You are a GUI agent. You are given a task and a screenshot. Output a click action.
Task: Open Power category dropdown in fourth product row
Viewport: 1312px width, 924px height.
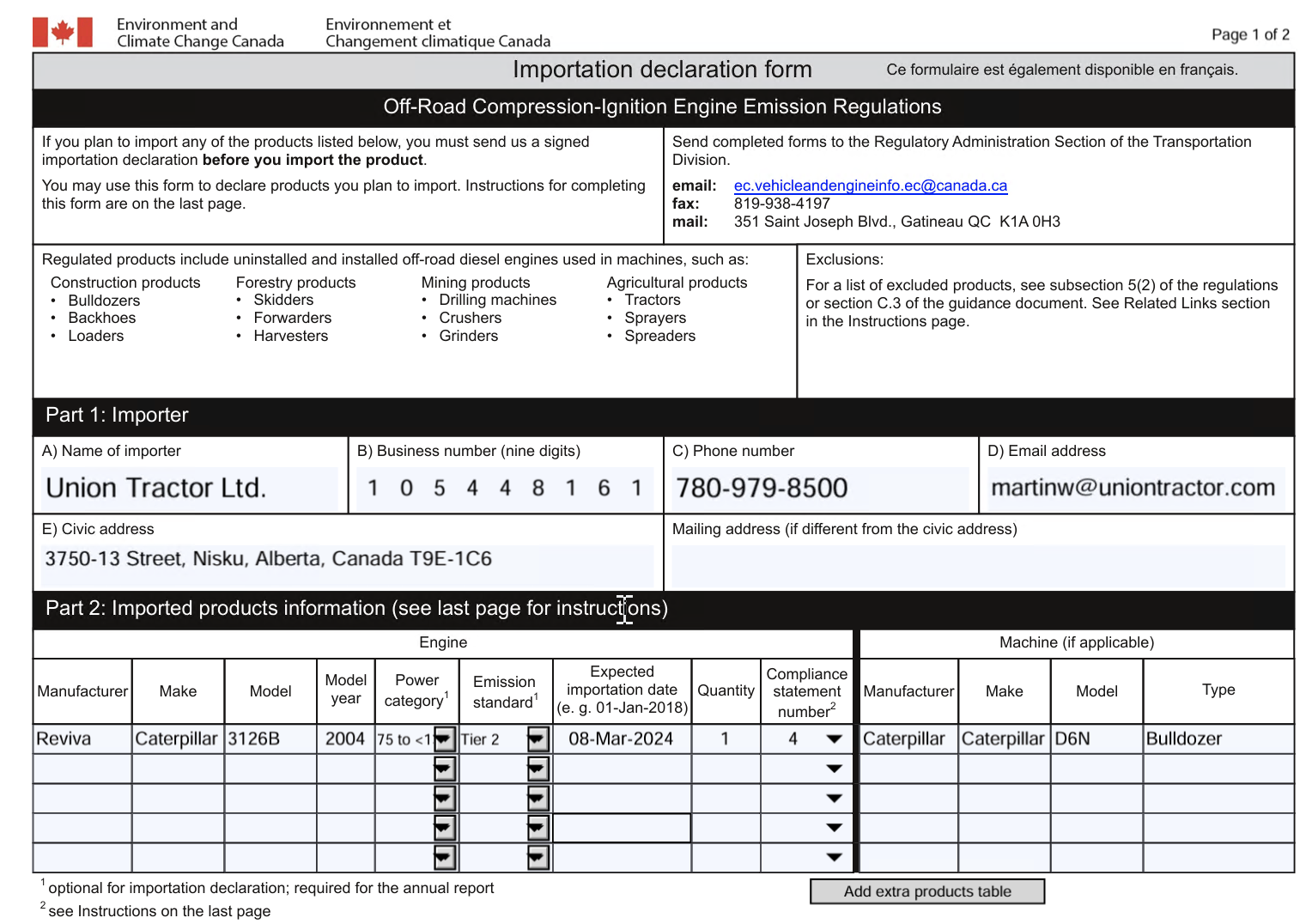pos(444,828)
